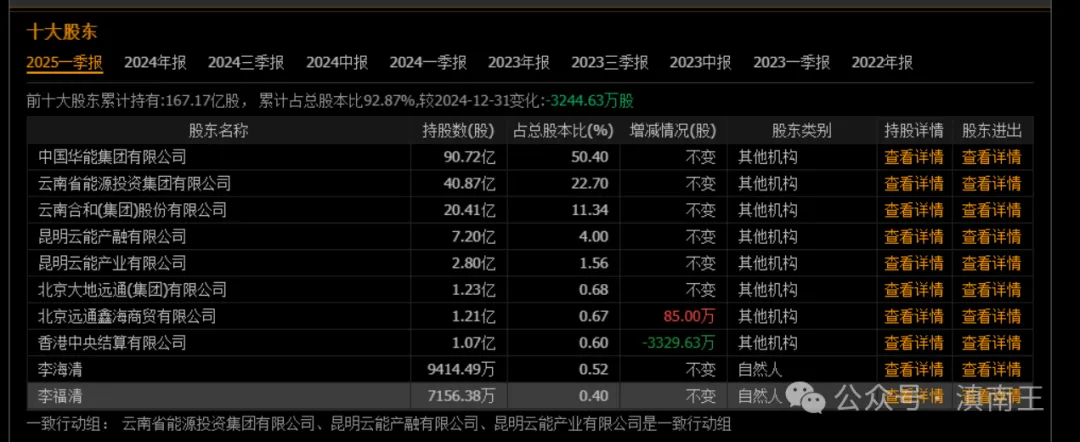Select shareholder name 北京大地远通(集团)有限公司
1080x442 pixels.
click(x=132, y=290)
